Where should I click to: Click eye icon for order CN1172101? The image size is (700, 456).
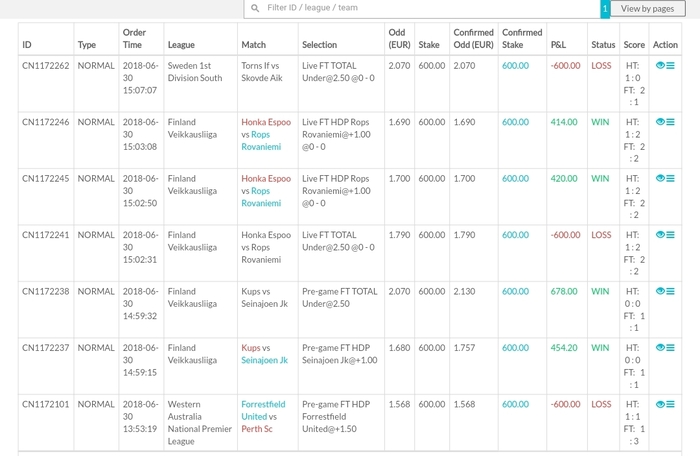coord(660,404)
